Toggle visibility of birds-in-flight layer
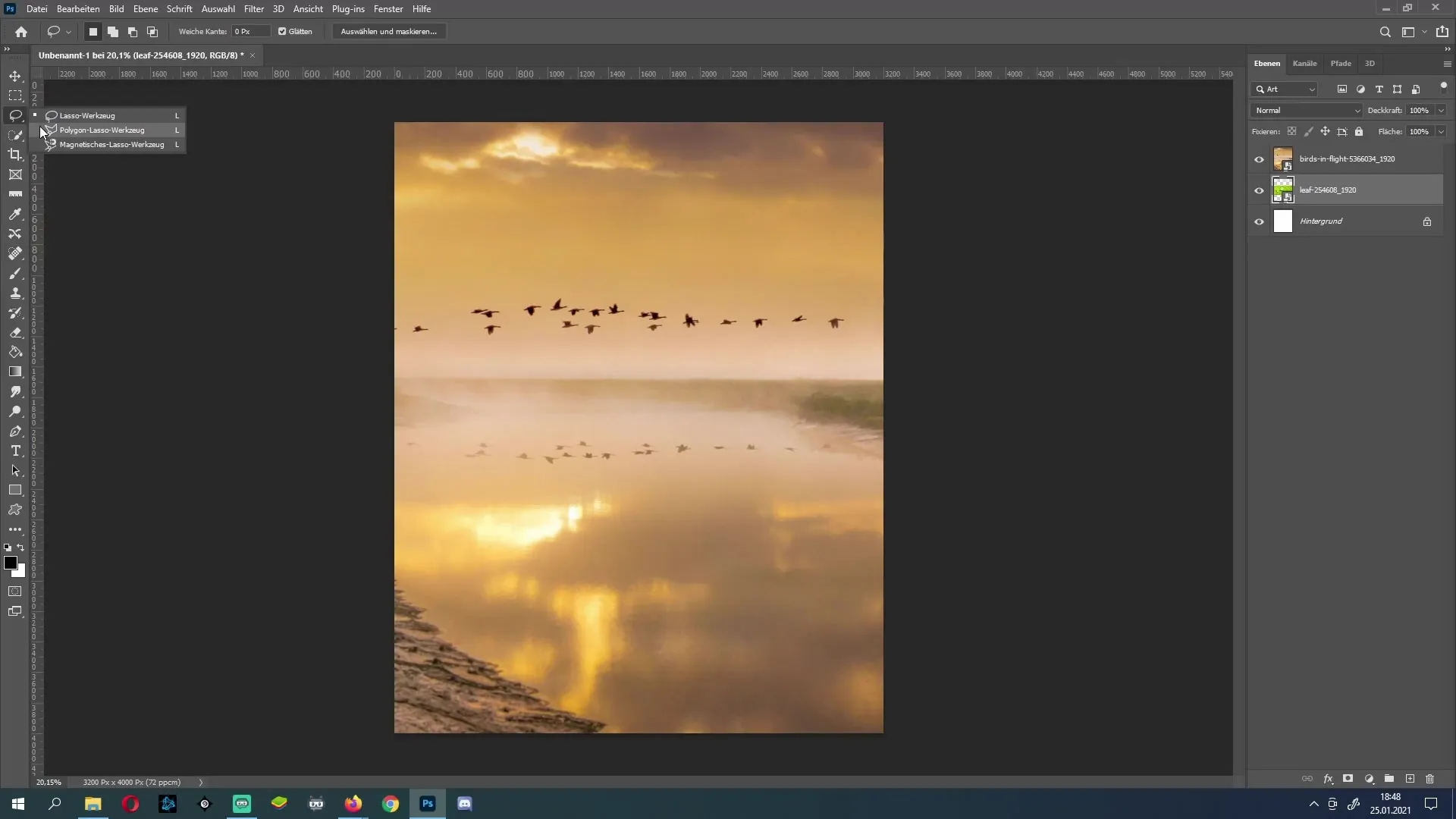The width and height of the screenshot is (1456, 819). 1260,159
